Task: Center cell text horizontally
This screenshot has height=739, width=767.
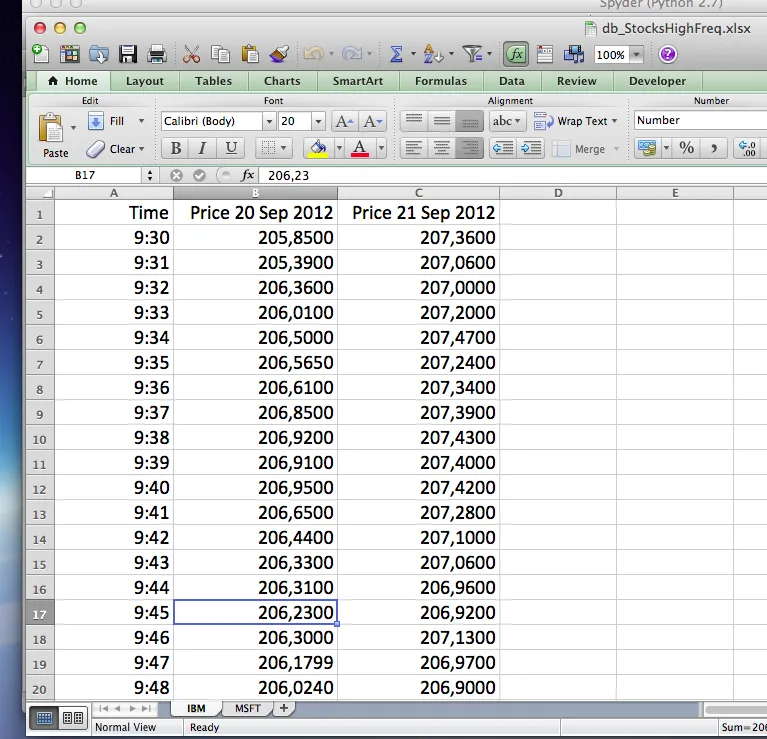Action: point(442,148)
